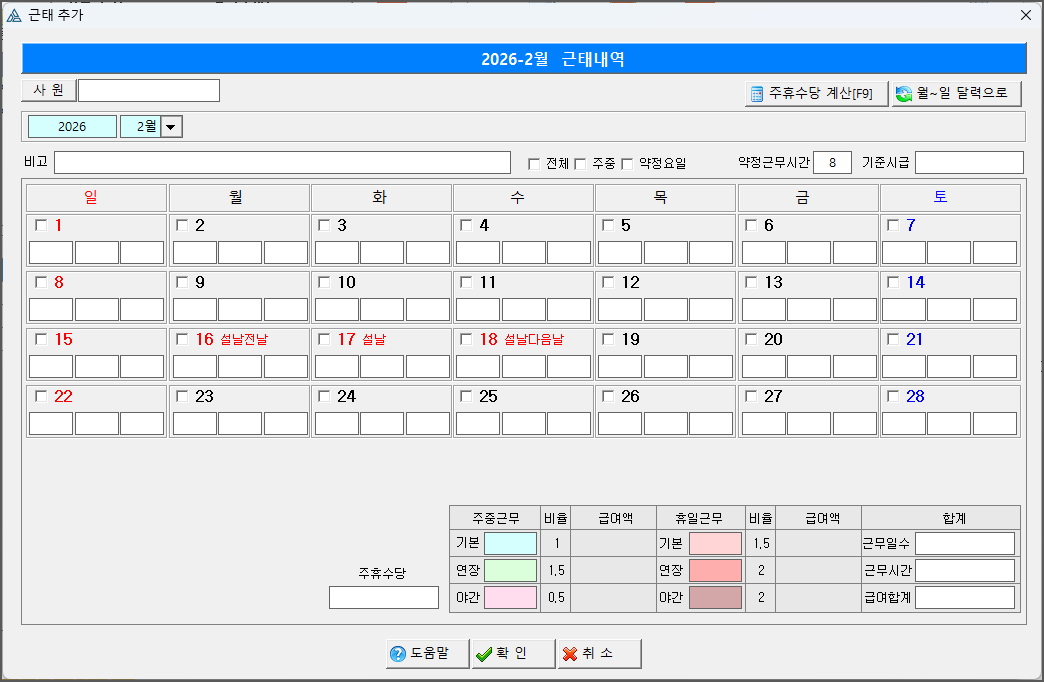
Task: Enable the 전체 checkbox
Action: 533,164
